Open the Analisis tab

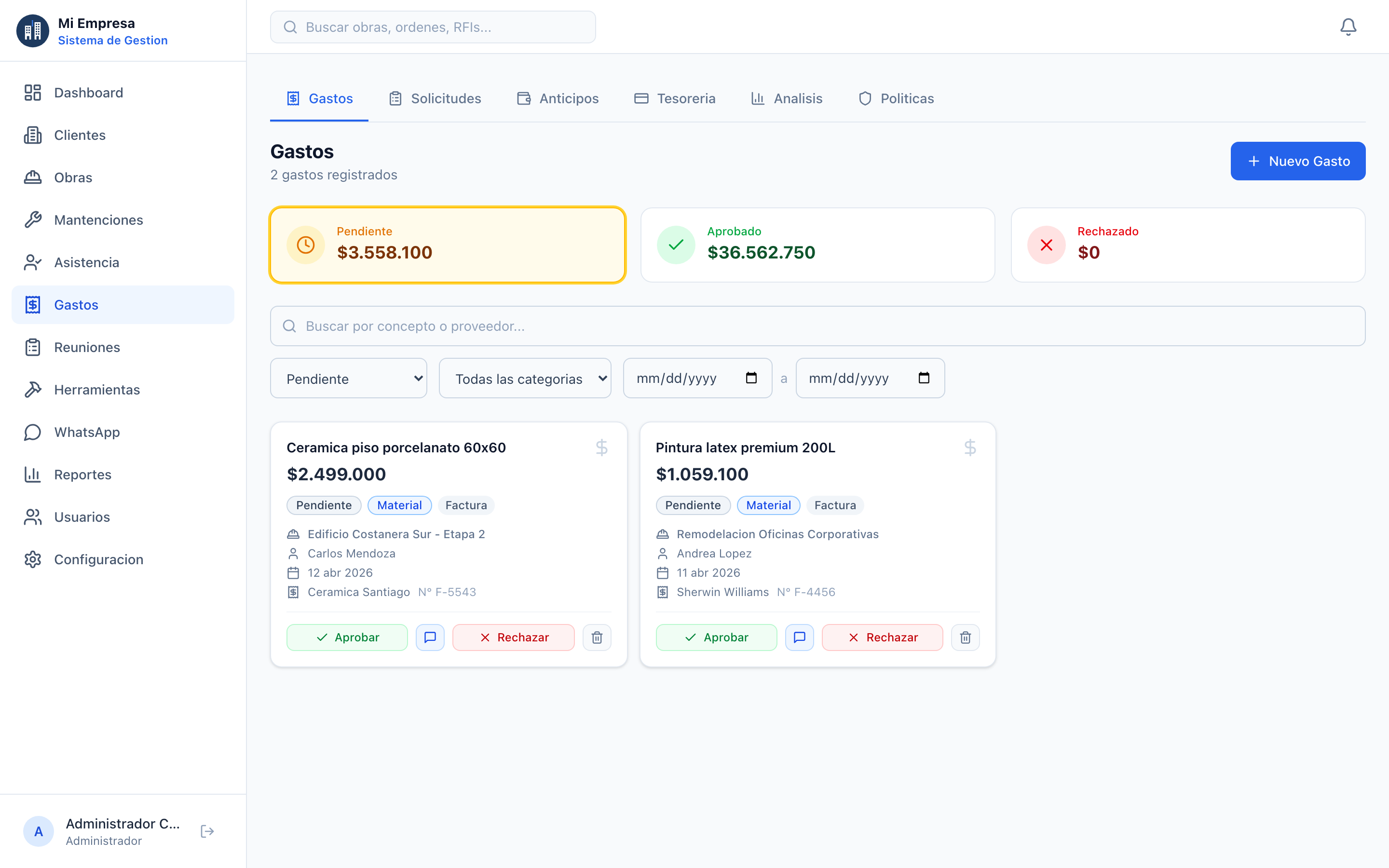click(x=787, y=98)
